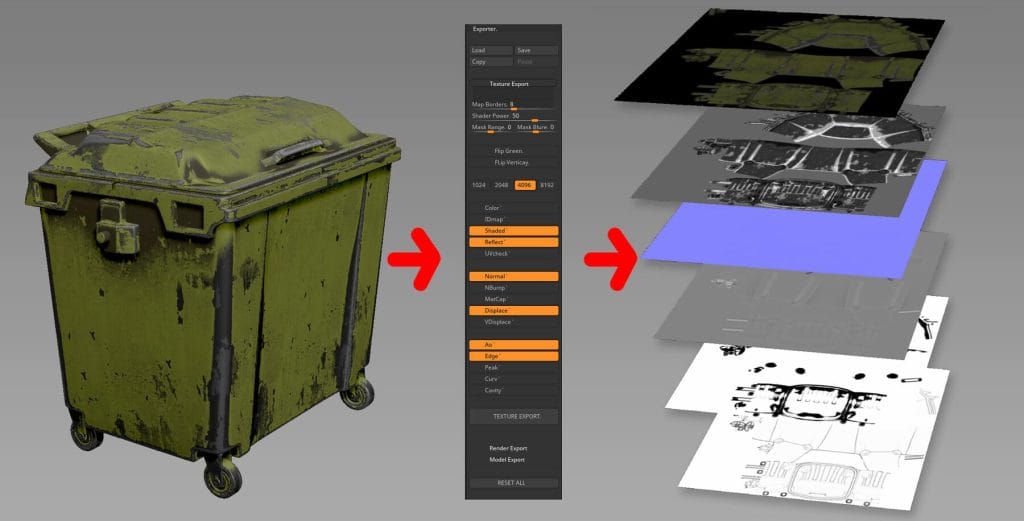The width and height of the screenshot is (1024, 521).
Task: Select the 8192 texture resolution
Action: tap(547, 185)
